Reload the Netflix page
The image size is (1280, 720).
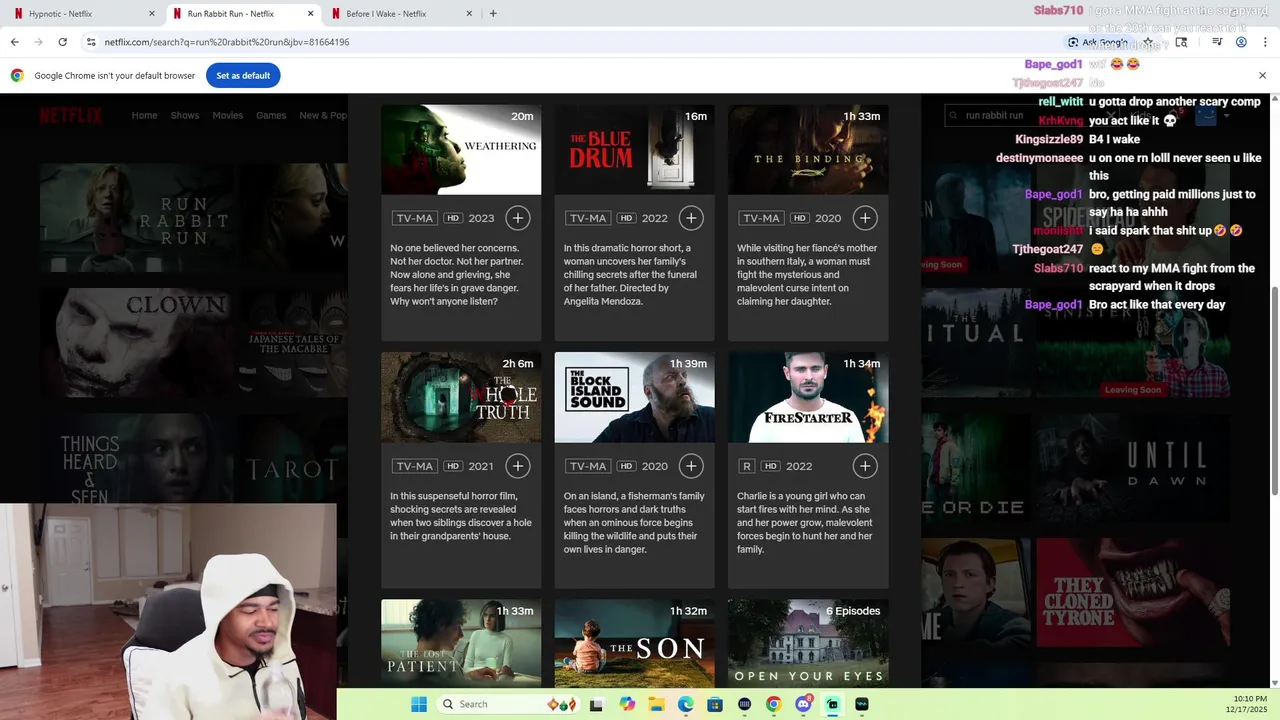pos(62,42)
